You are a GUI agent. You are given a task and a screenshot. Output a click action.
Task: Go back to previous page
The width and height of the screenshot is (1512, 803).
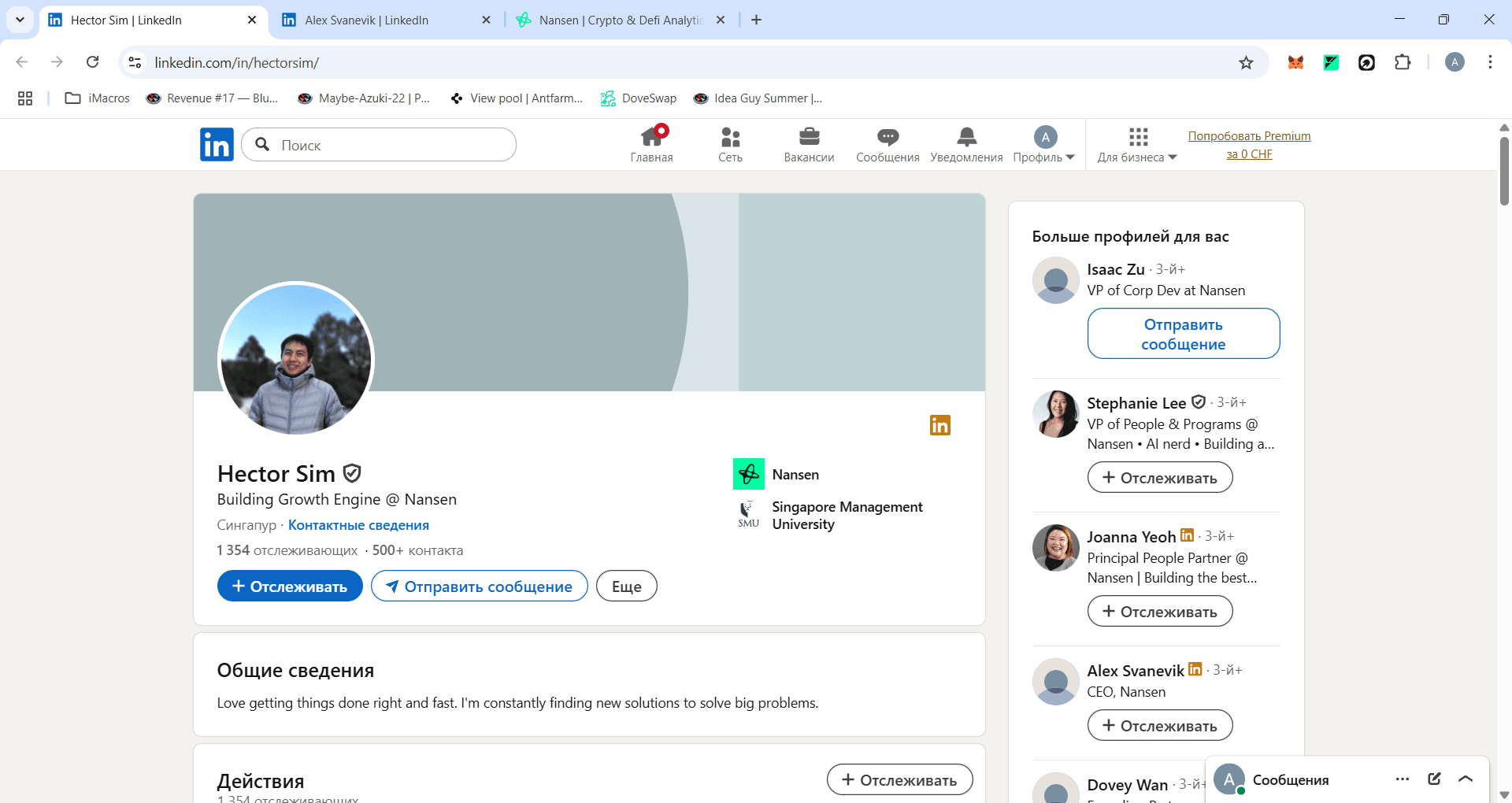[22, 62]
